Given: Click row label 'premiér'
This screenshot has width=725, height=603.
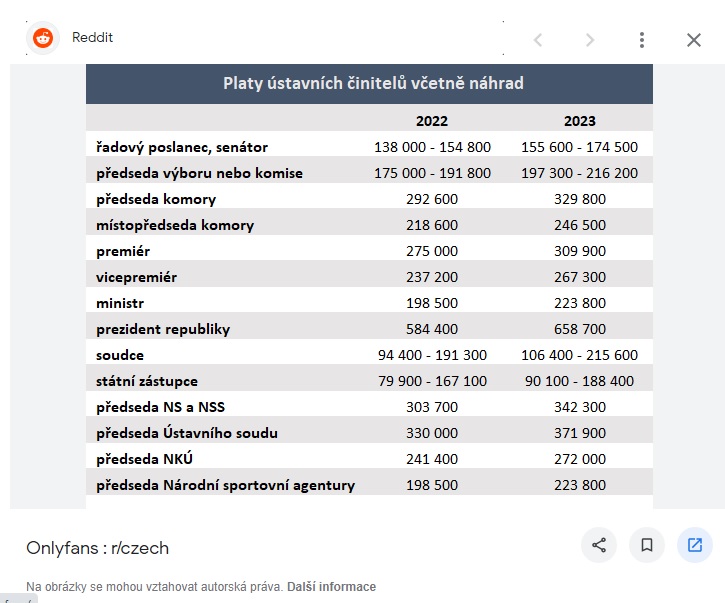Looking at the screenshot, I should pyautogui.click(x=123, y=251).
